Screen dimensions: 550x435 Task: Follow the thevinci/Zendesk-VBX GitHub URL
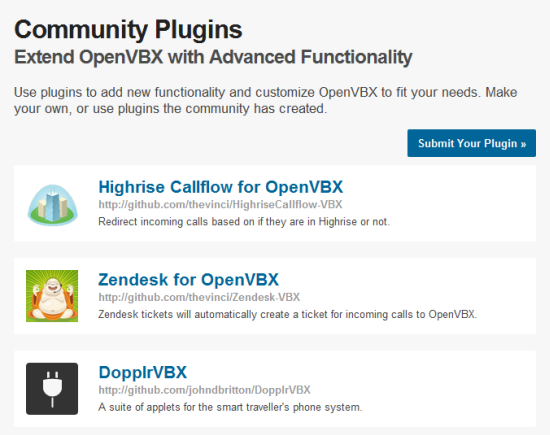point(199,297)
